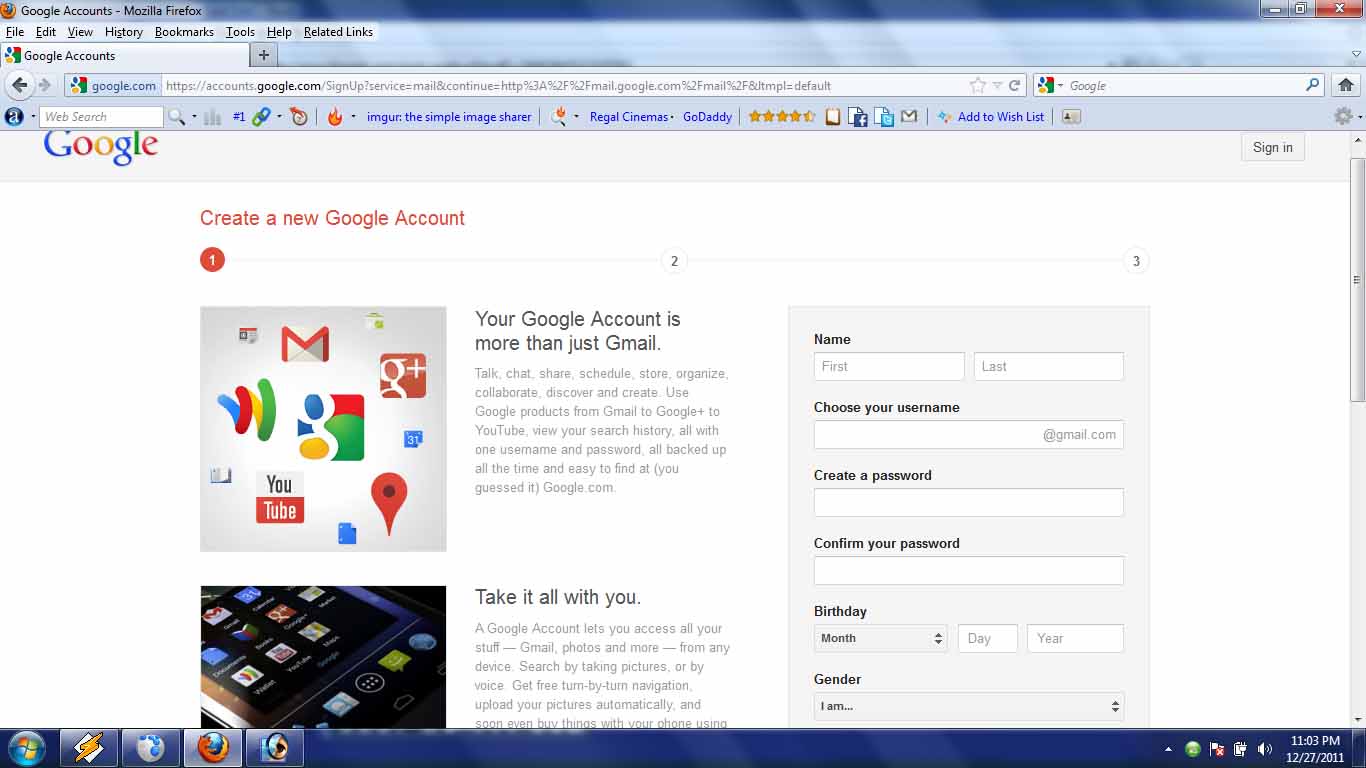Click the Alexa Web Search input box

[x=101, y=117]
